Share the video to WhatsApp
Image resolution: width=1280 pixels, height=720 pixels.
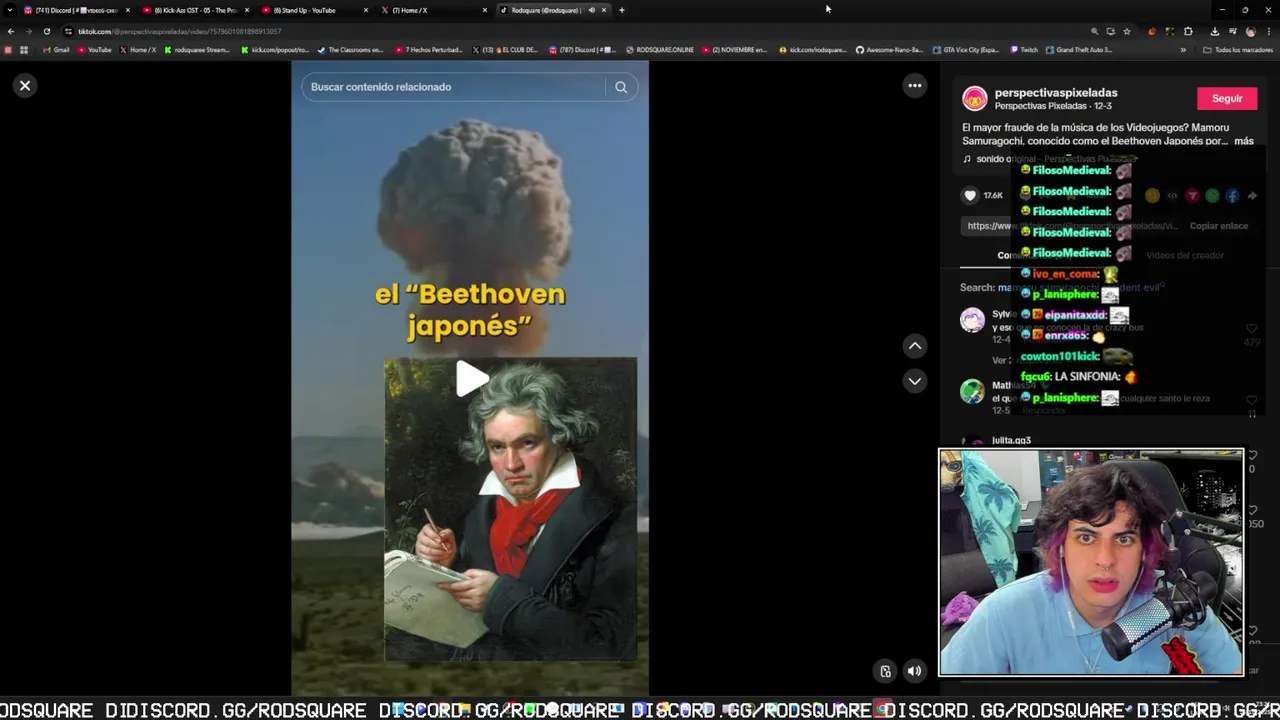coord(1212,196)
